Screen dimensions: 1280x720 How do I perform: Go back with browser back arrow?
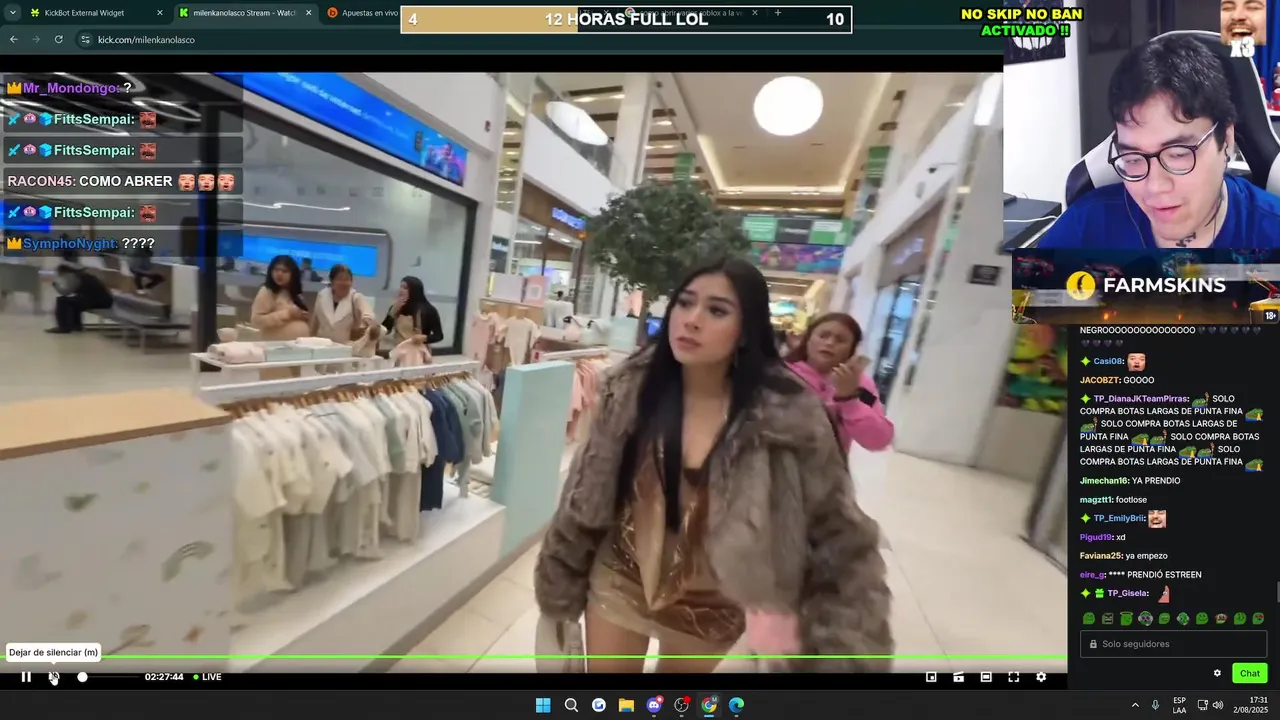(14, 39)
